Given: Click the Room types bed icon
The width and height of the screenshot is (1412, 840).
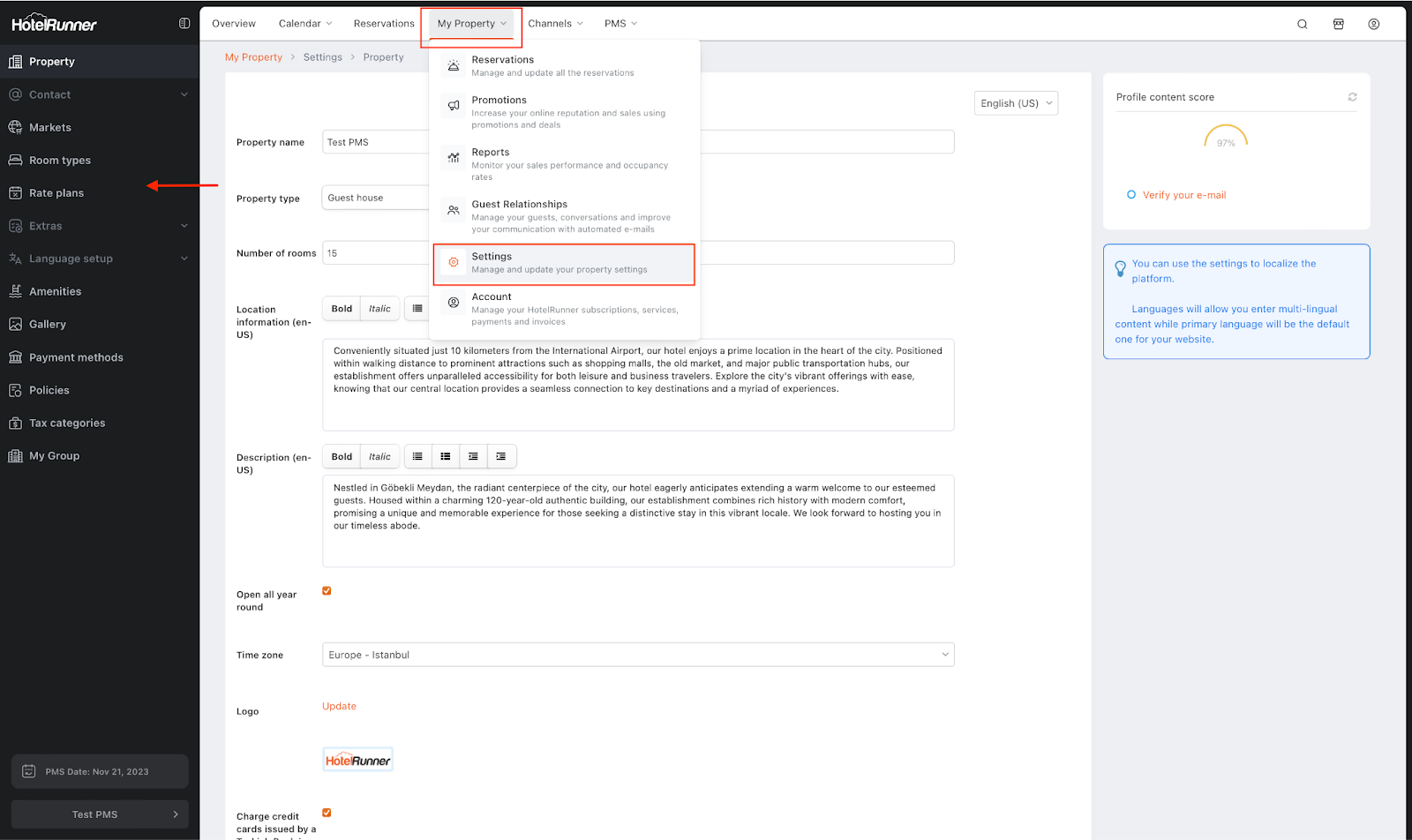Looking at the screenshot, I should click(x=15, y=161).
